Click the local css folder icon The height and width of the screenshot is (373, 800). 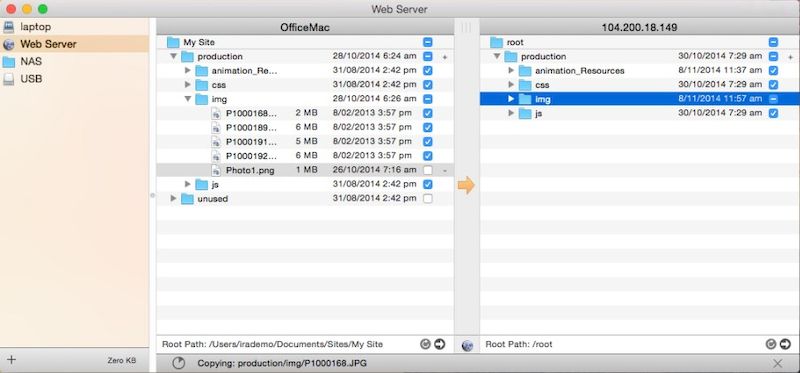202,85
